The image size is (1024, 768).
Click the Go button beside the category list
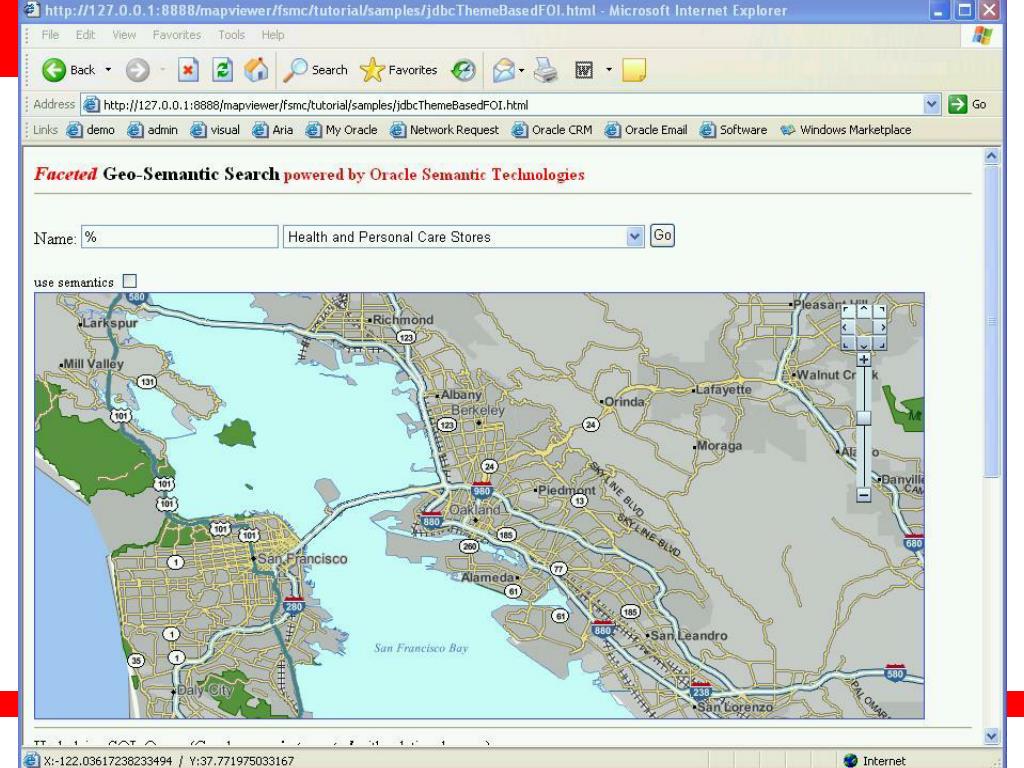pyautogui.click(x=662, y=236)
